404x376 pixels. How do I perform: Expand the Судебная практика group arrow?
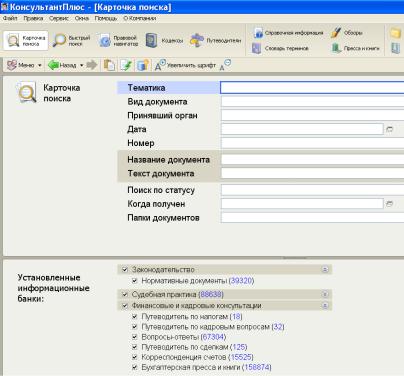325,294
